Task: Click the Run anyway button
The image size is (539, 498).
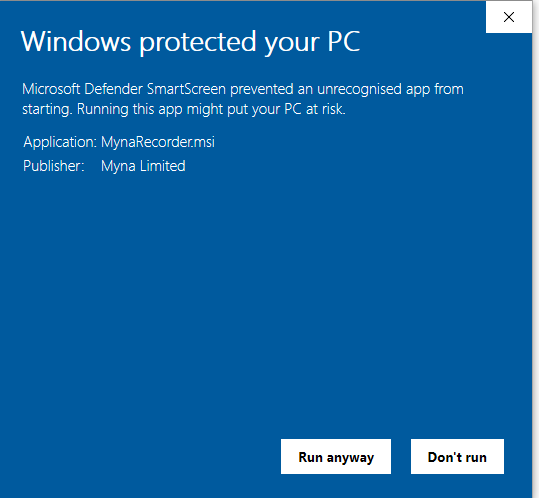Action: [x=336, y=456]
